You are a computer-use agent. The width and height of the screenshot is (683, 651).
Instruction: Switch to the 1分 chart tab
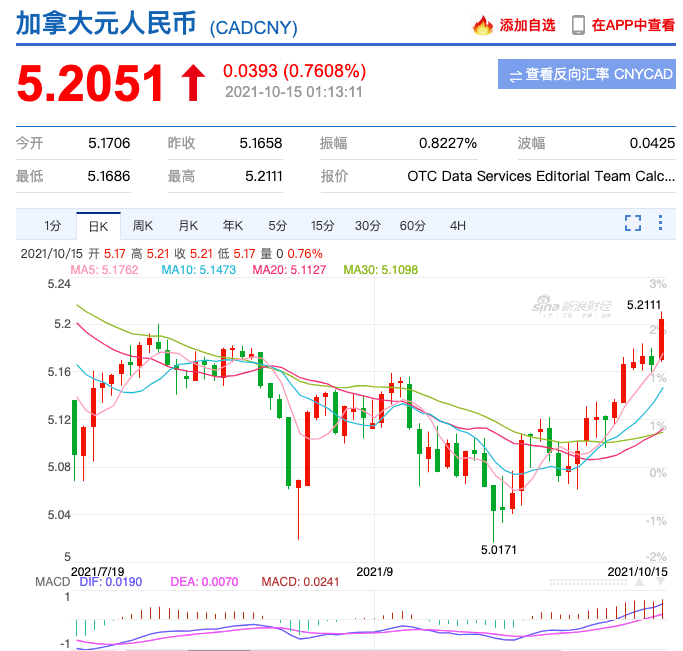point(52,225)
